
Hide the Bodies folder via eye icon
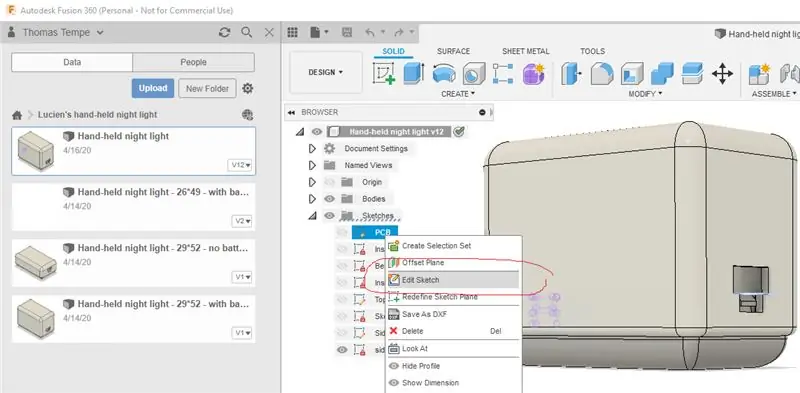[330, 199]
